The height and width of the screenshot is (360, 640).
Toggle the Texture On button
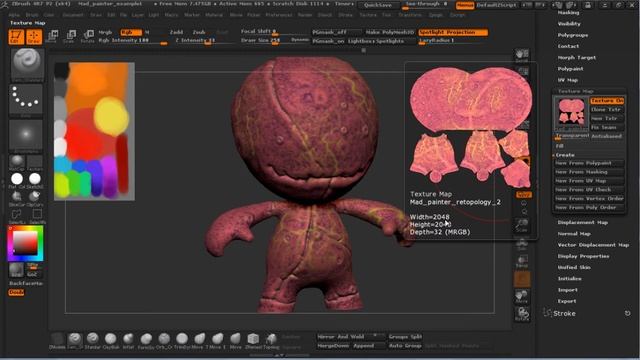click(x=607, y=100)
